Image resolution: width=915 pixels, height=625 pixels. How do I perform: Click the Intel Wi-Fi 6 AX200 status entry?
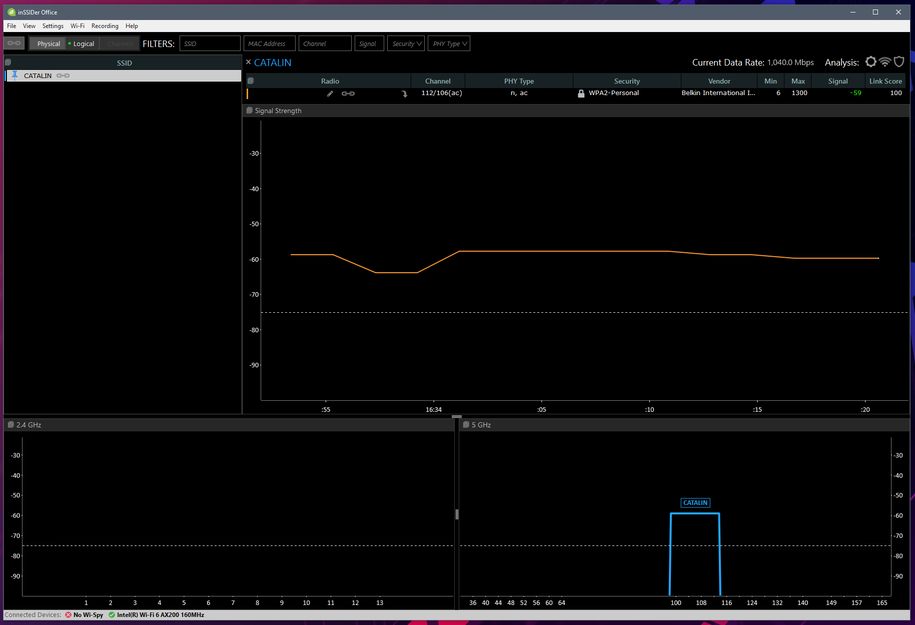pyautogui.click(x=156, y=614)
